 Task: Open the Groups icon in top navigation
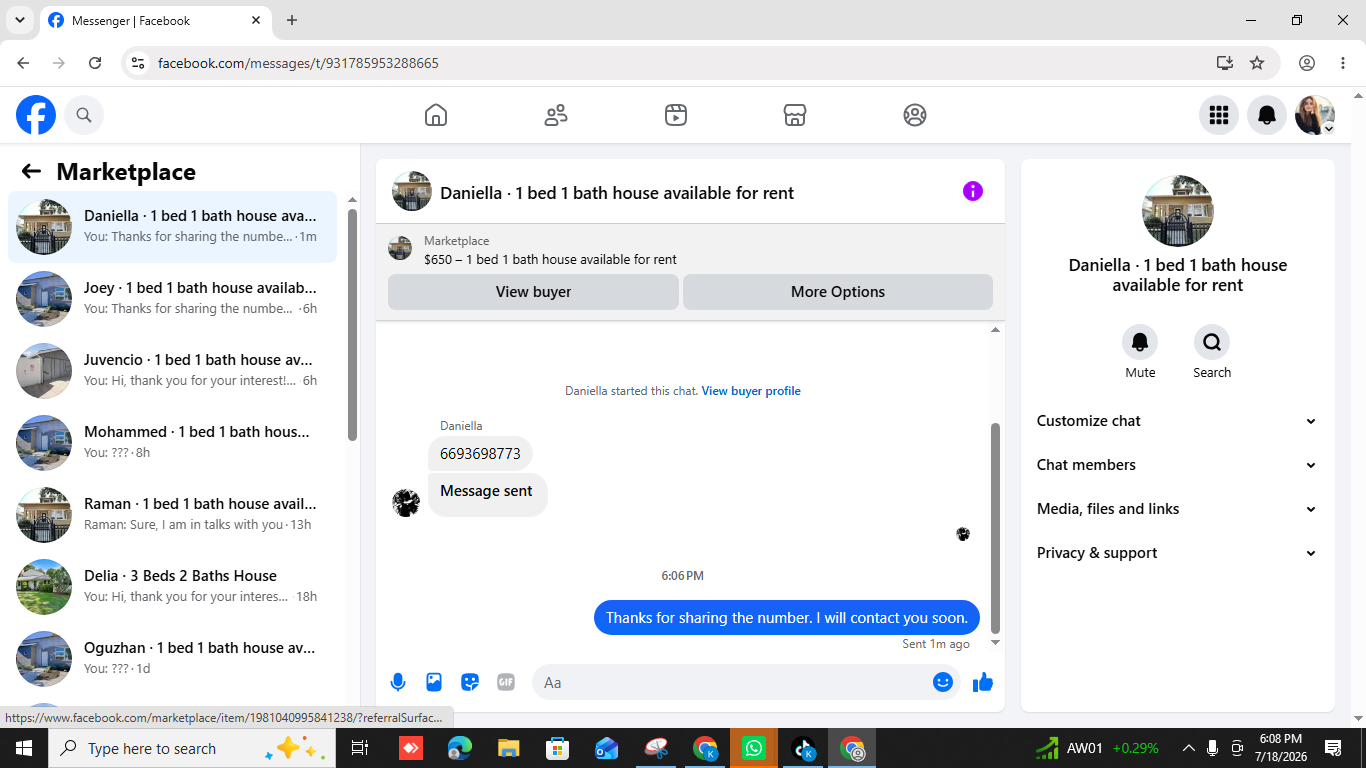pyautogui.click(x=915, y=115)
